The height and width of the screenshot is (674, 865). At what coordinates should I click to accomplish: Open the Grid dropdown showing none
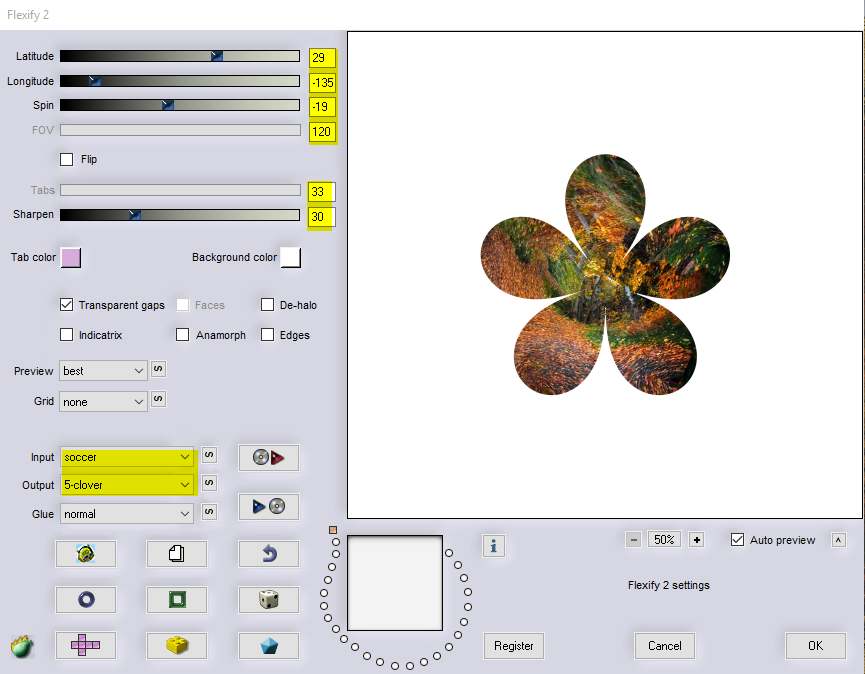pyautogui.click(x=103, y=402)
